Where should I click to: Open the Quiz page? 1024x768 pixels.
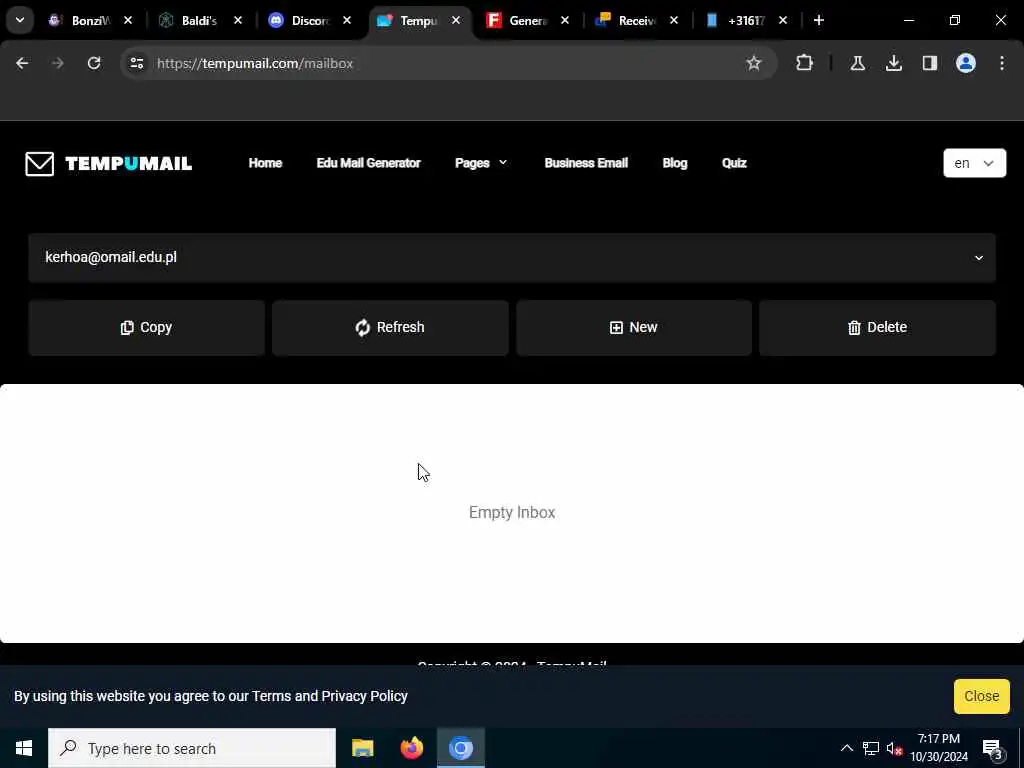(x=734, y=163)
